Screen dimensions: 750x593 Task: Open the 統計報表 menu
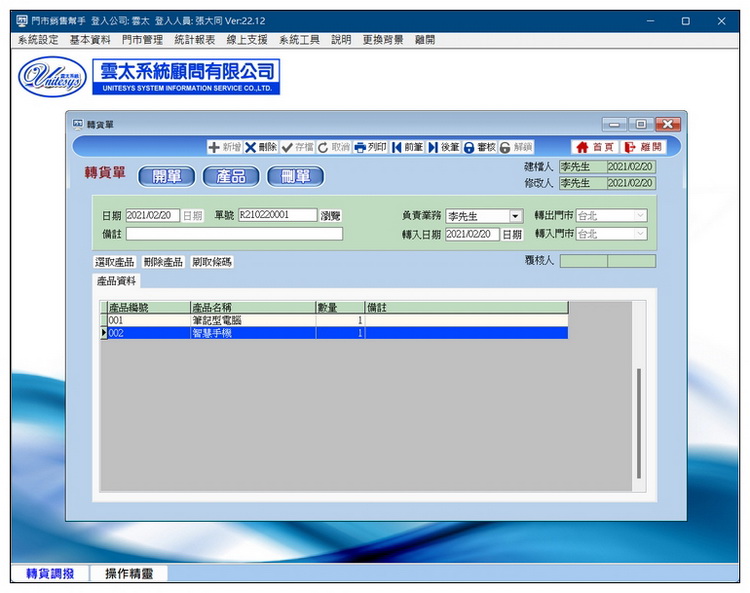coord(194,40)
